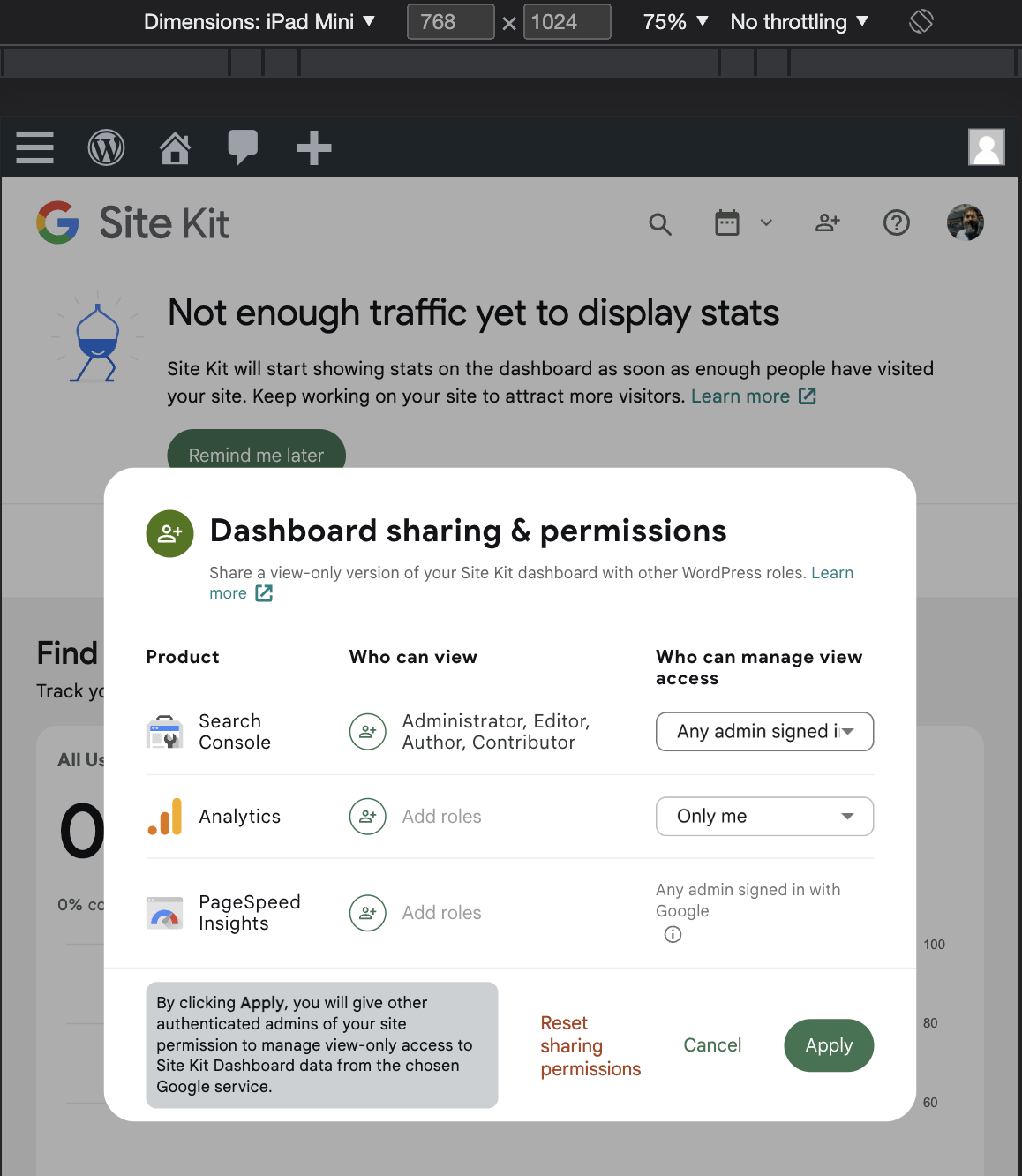
Task: Open Site Kit search icon
Action: point(660,224)
